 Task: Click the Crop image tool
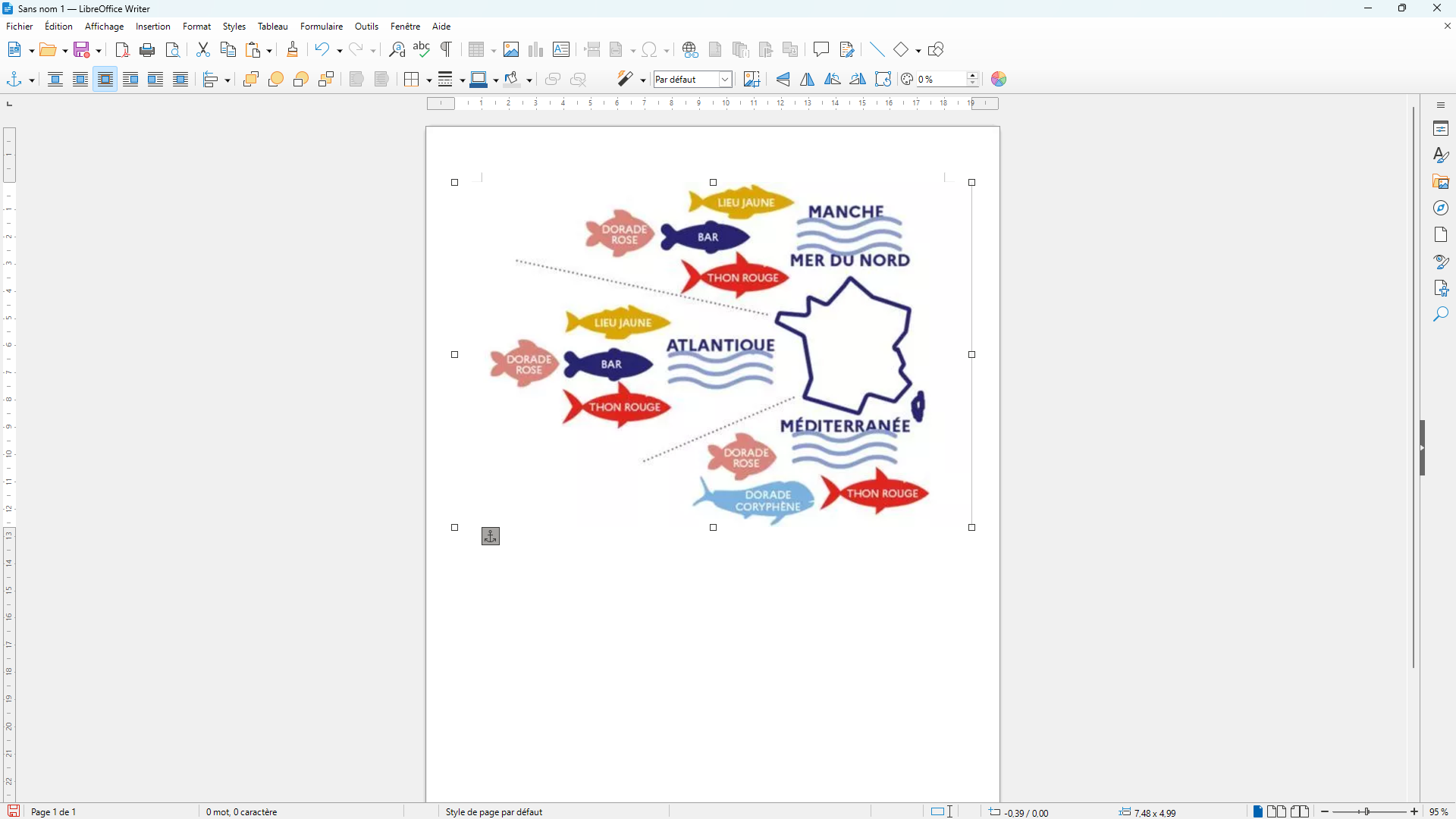point(752,80)
